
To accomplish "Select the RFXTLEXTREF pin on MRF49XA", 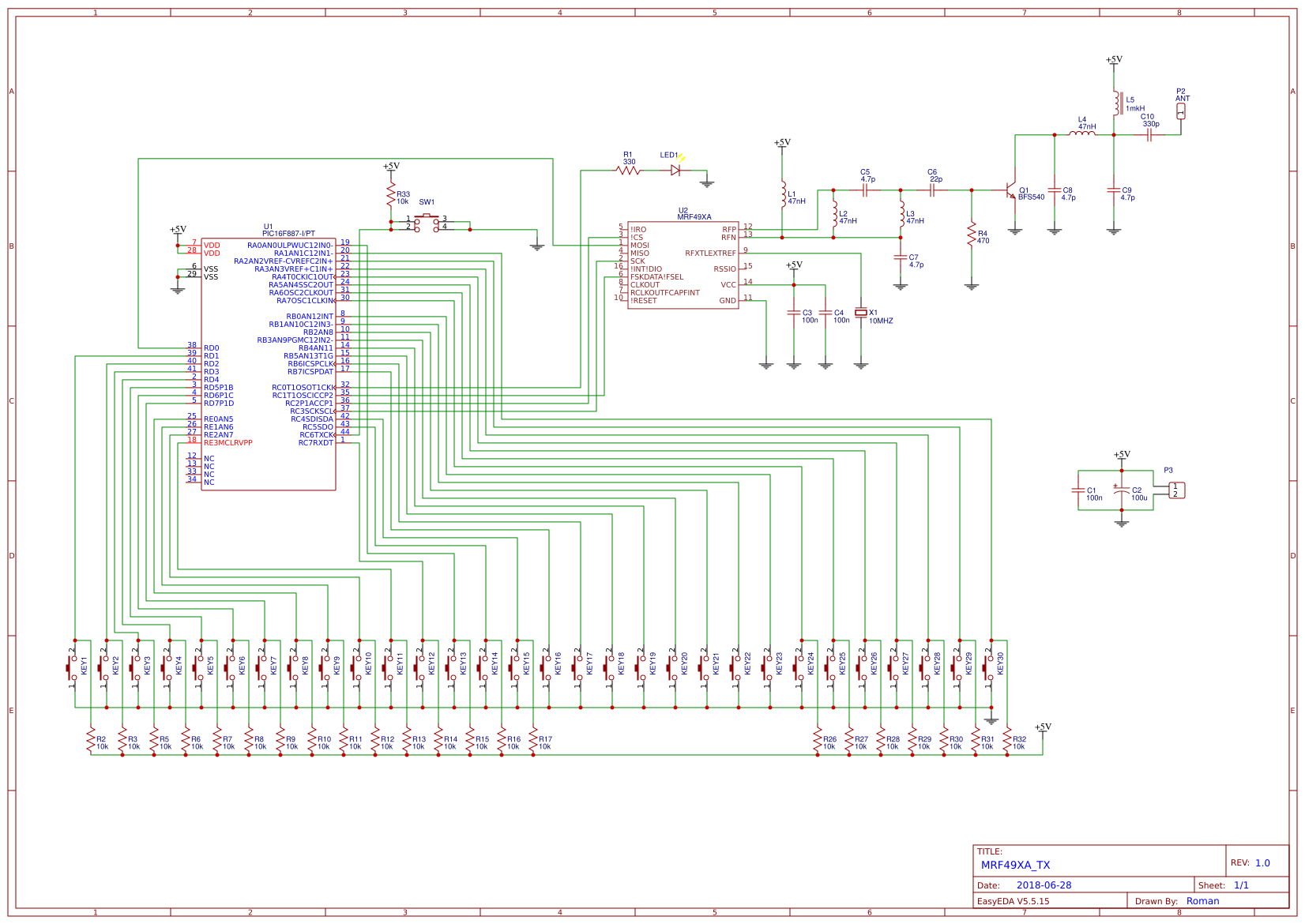I will click(710, 251).
